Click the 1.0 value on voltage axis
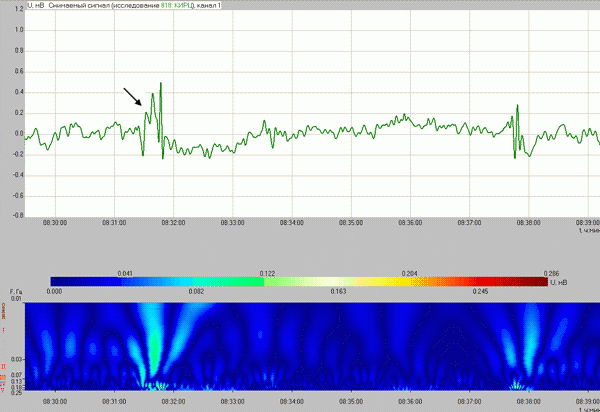Screen dimensions: 600x412 [x=19, y=30]
